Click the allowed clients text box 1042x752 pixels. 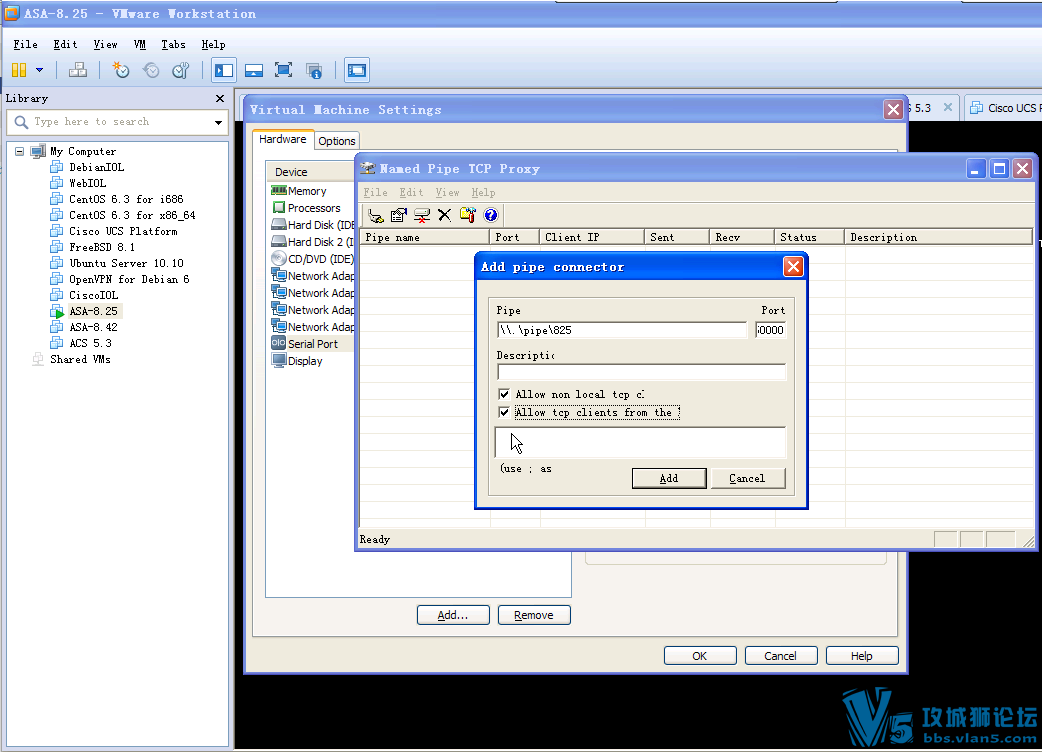[x=641, y=442]
